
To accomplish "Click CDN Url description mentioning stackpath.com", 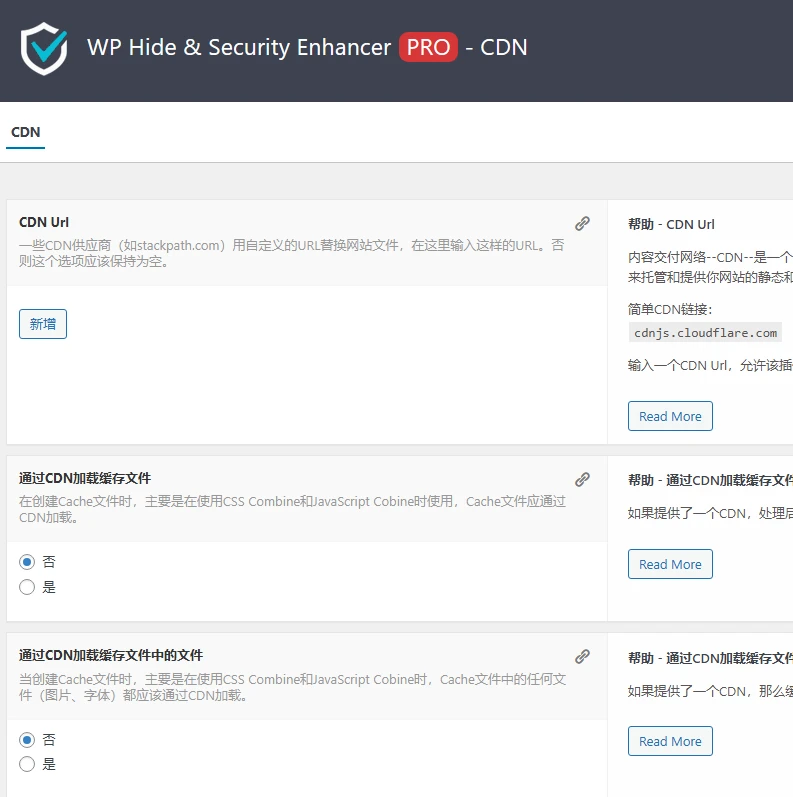I will click(x=292, y=253).
